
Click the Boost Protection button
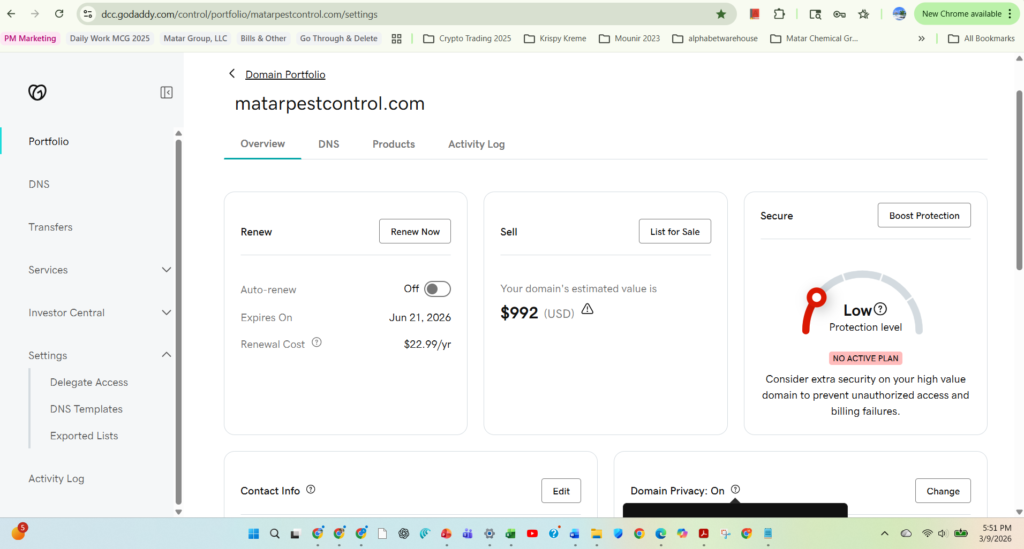point(923,215)
